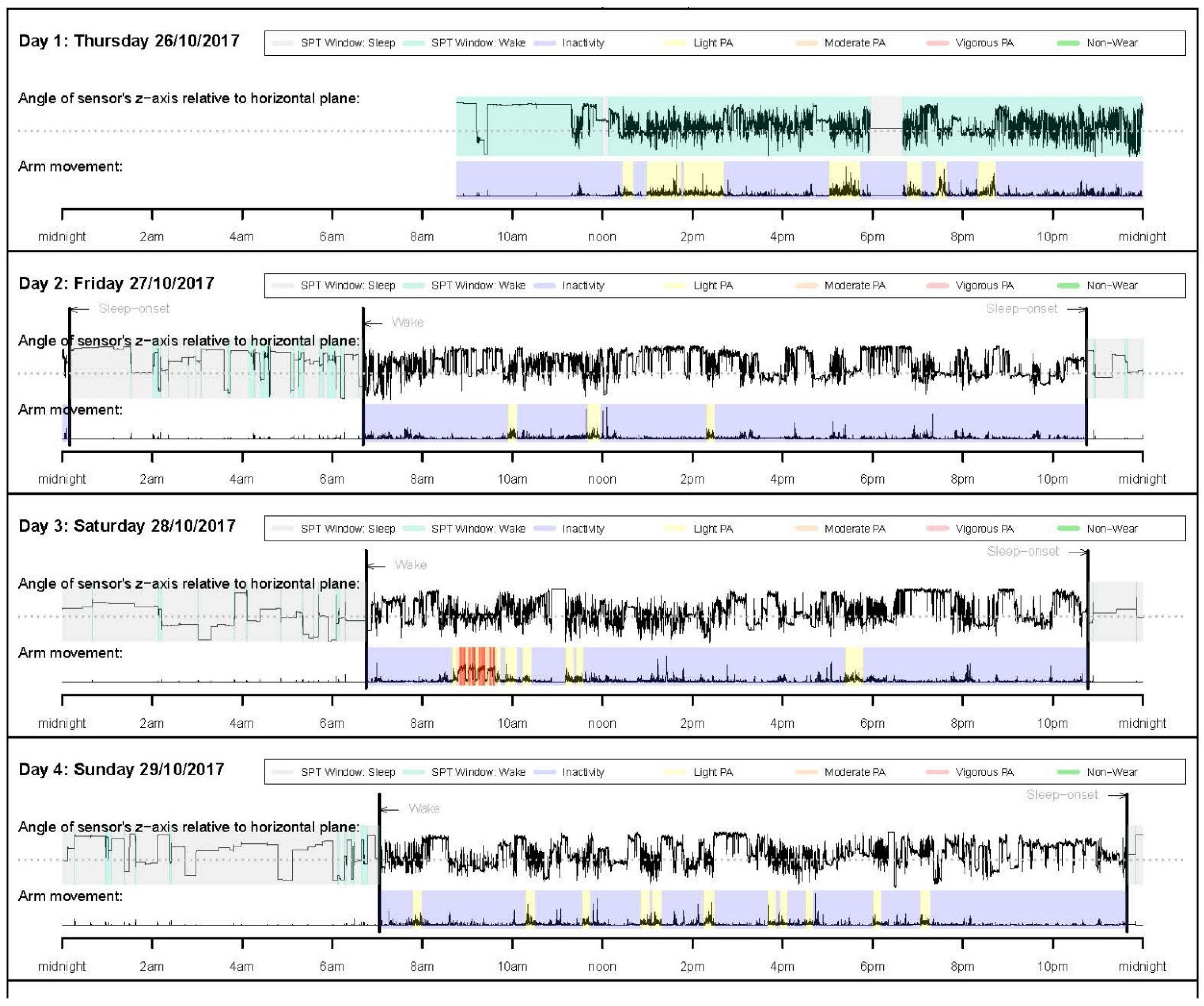Click the Day 3 Wake marker label

pos(411,565)
